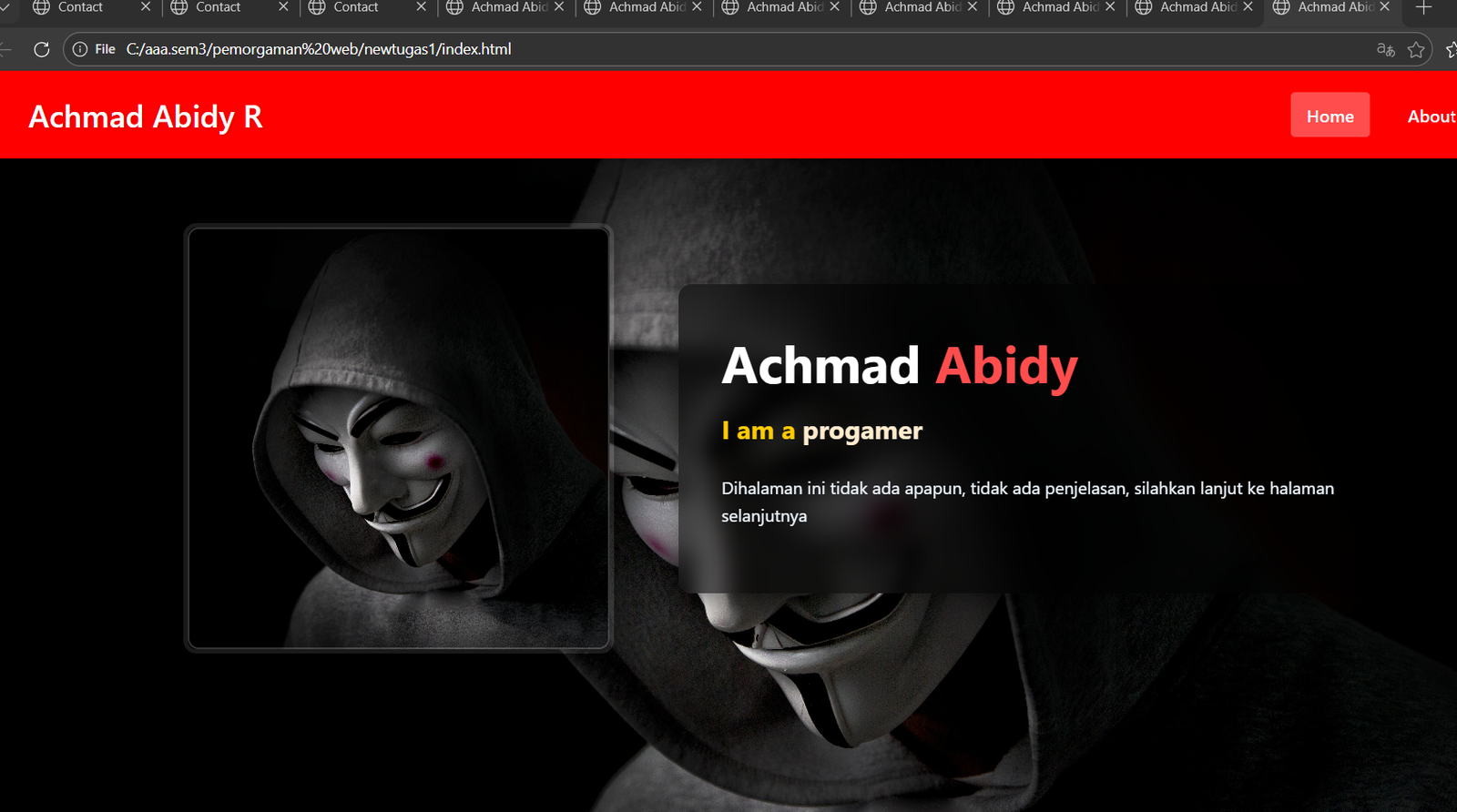The height and width of the screenshot is (812, 1457).
Task: Click the Home navigation button
Action: (1330, 116)
